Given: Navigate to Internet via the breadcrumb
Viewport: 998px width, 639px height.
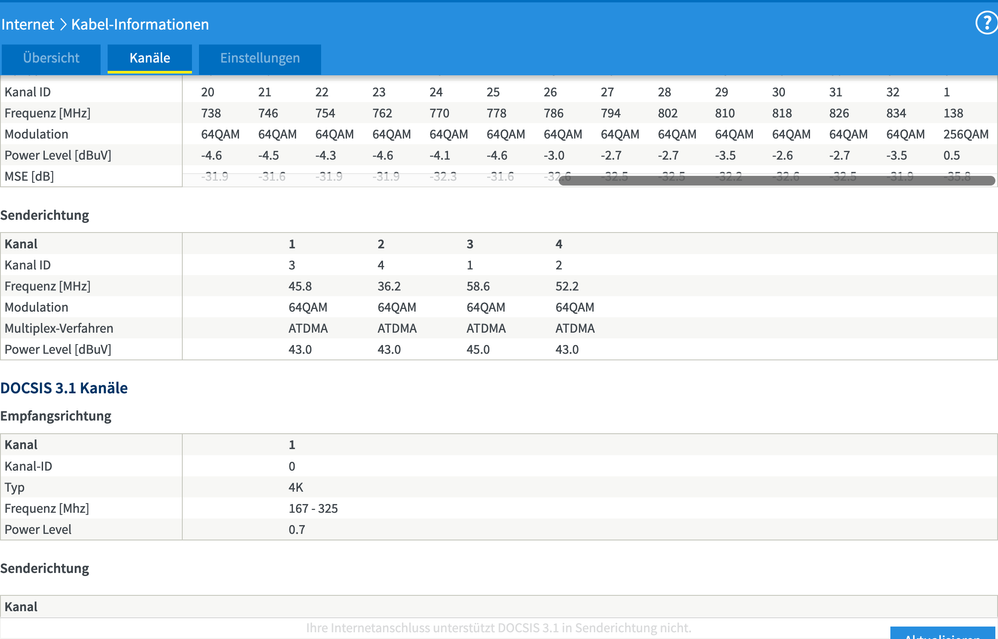Looking at the screenshot, I should [28, 24].
